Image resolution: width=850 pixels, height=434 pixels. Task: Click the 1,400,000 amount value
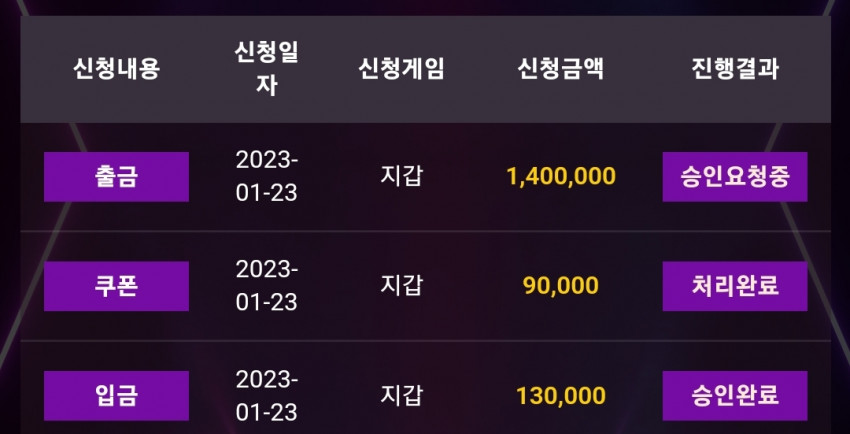tap(561, 177)
